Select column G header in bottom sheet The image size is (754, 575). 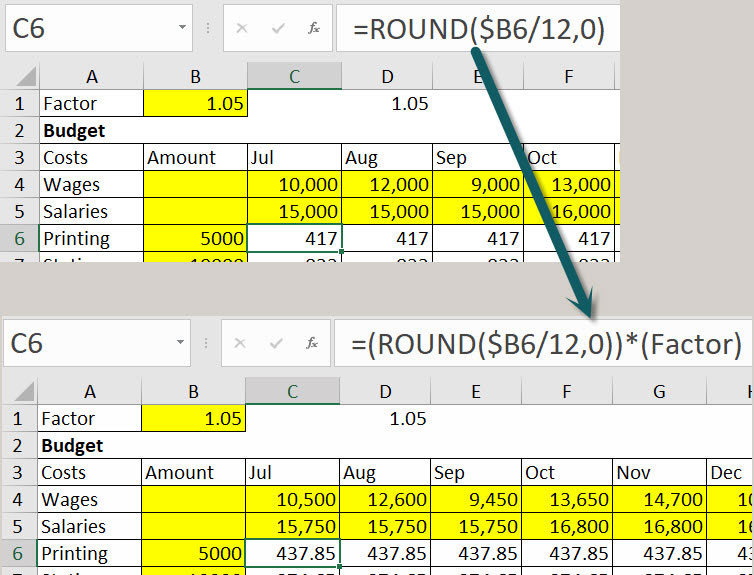(659, 392)
